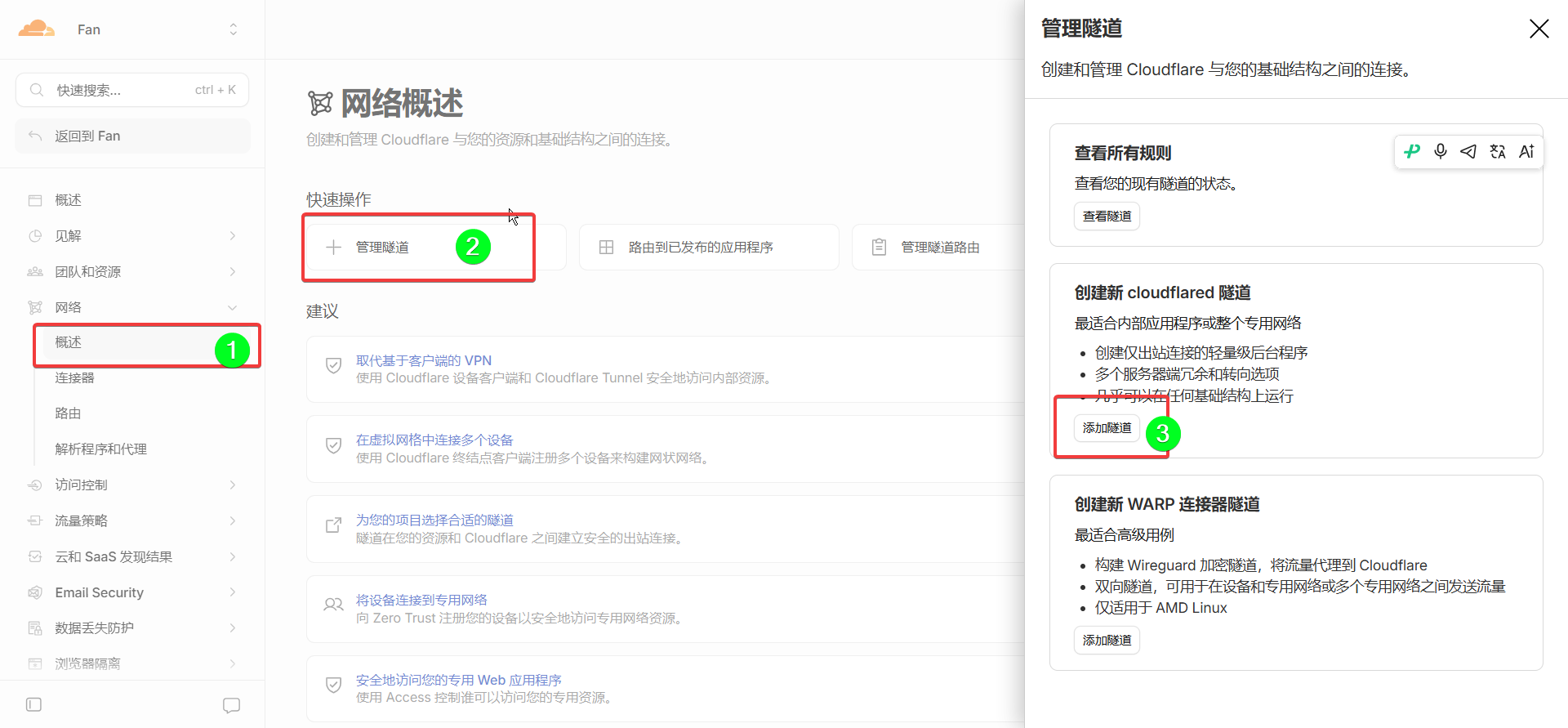The width and height of the screenshot is (1568, 728).
Task: Click the 数据丢失防护 icon
Action: (35, 628)
